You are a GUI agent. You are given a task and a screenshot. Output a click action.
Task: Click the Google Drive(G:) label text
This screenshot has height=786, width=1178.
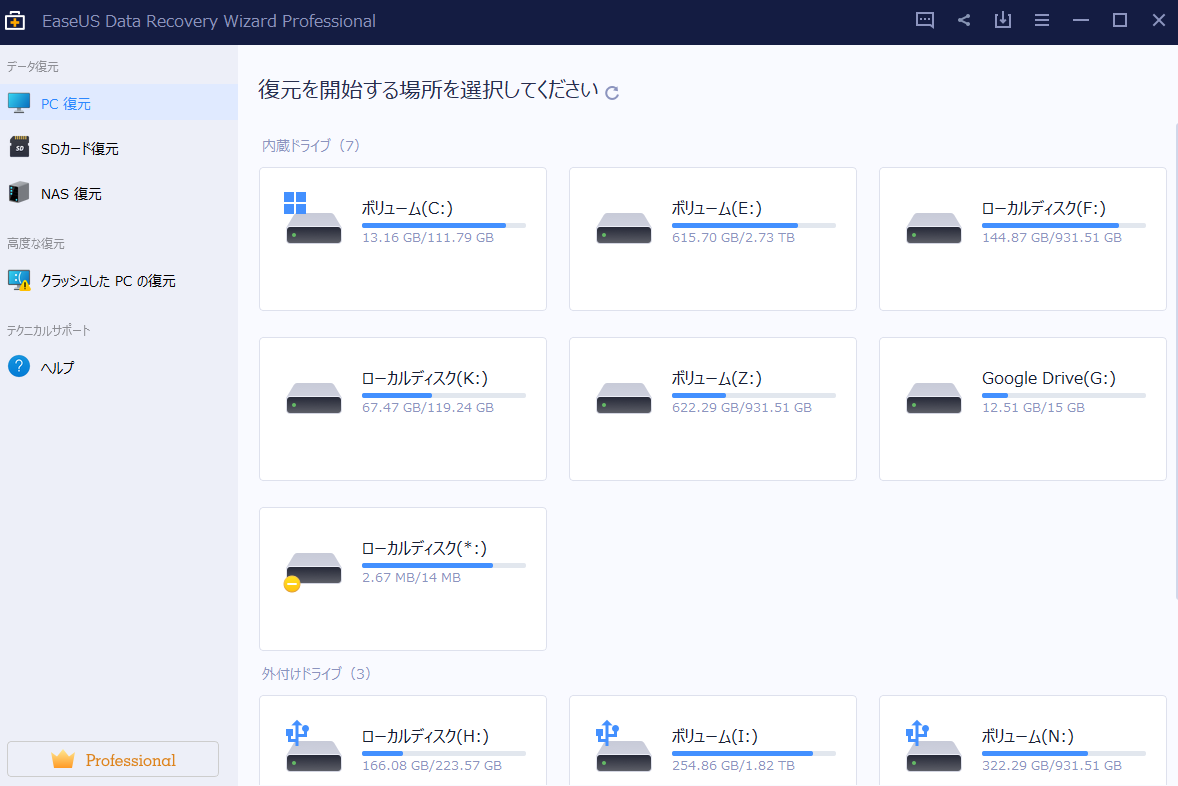[x=1049, y=378]
